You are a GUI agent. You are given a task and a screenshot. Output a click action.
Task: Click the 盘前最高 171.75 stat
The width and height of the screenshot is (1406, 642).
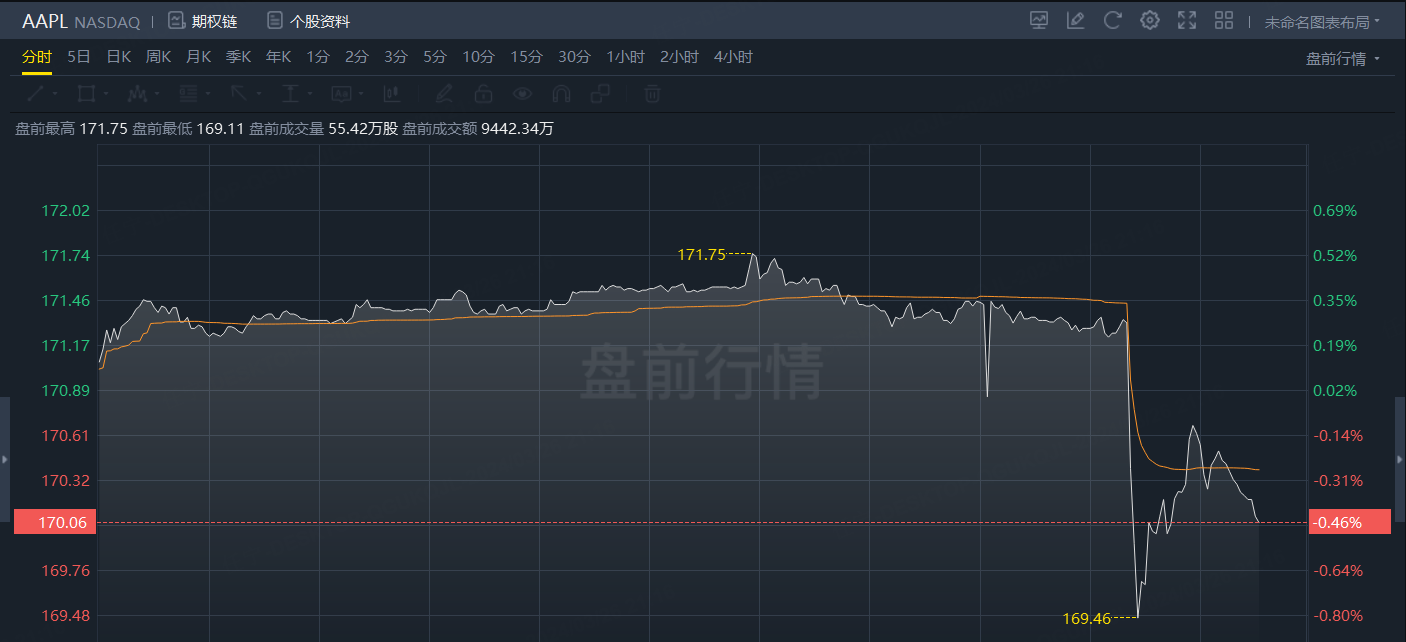(x=71, y=128)
